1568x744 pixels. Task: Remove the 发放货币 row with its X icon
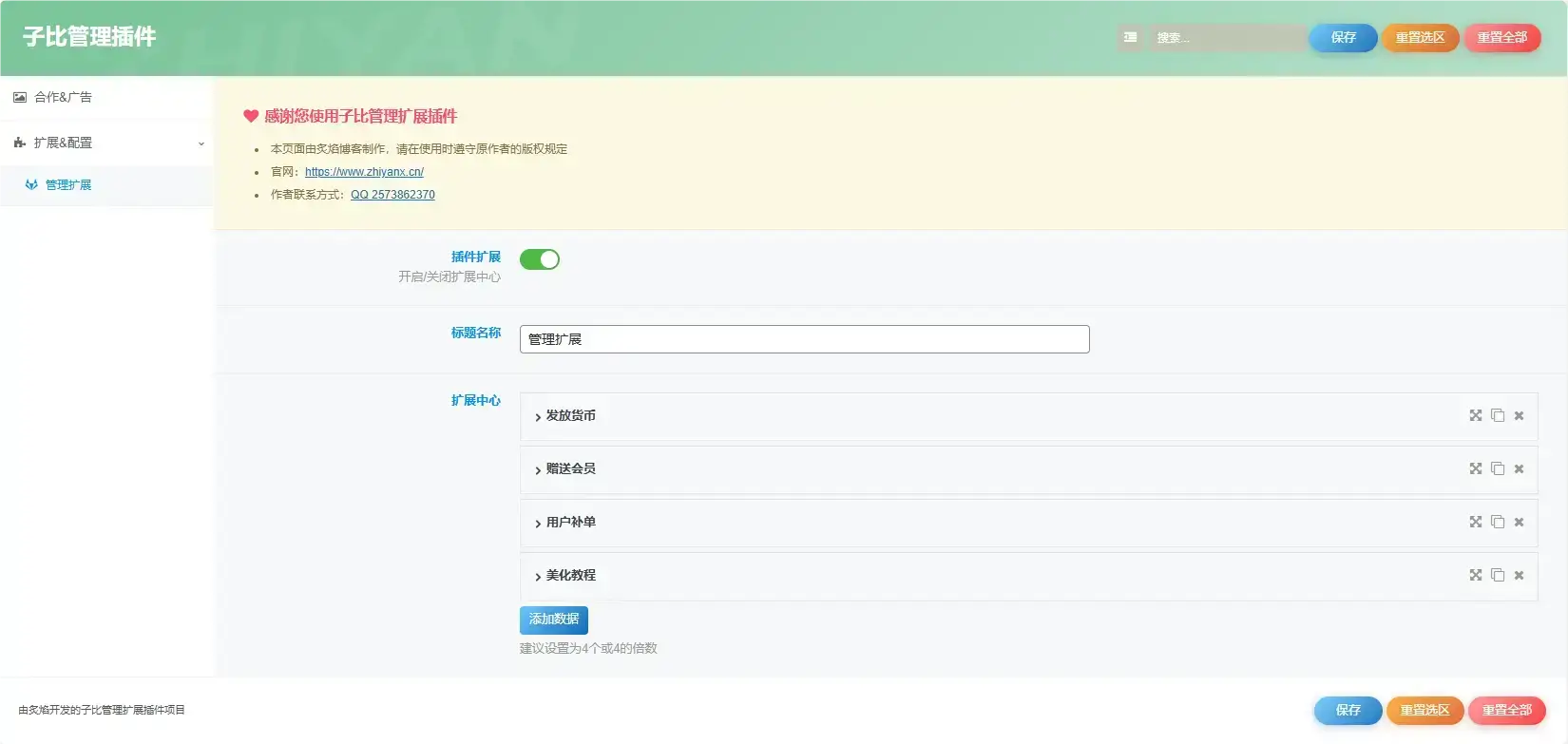(x=1519, y=416)
